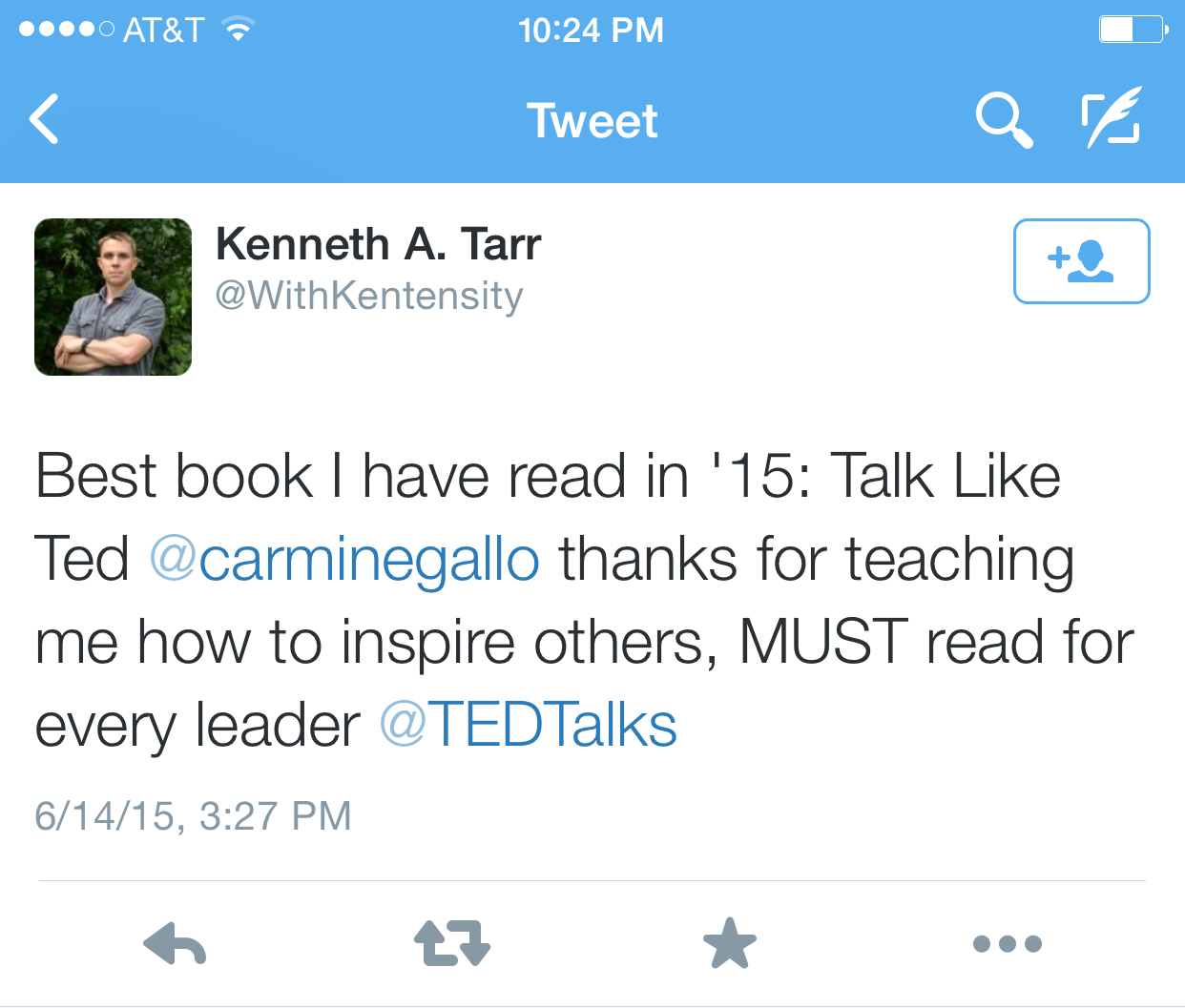The height and width of the screenshot is (1008, 1185).
Task: Retweet this tweet
Action: click(452, 943)
